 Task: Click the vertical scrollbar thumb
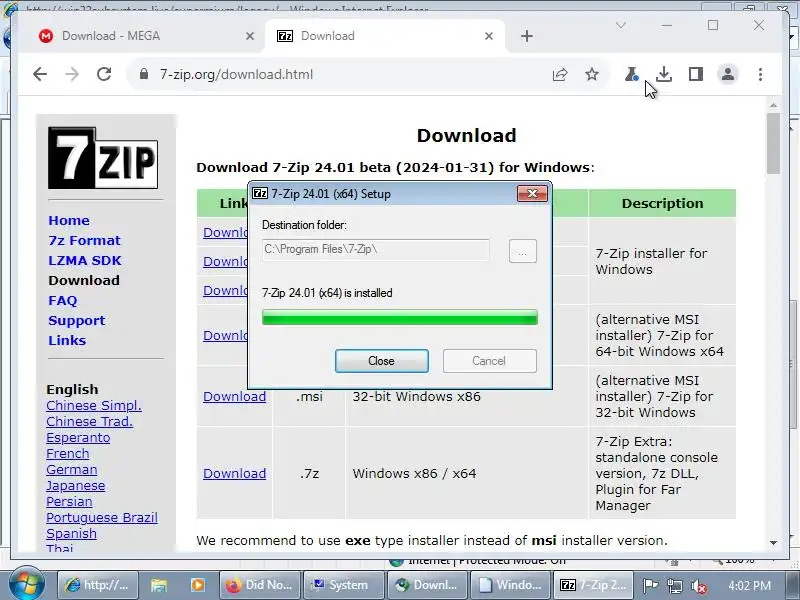[773, 143]
